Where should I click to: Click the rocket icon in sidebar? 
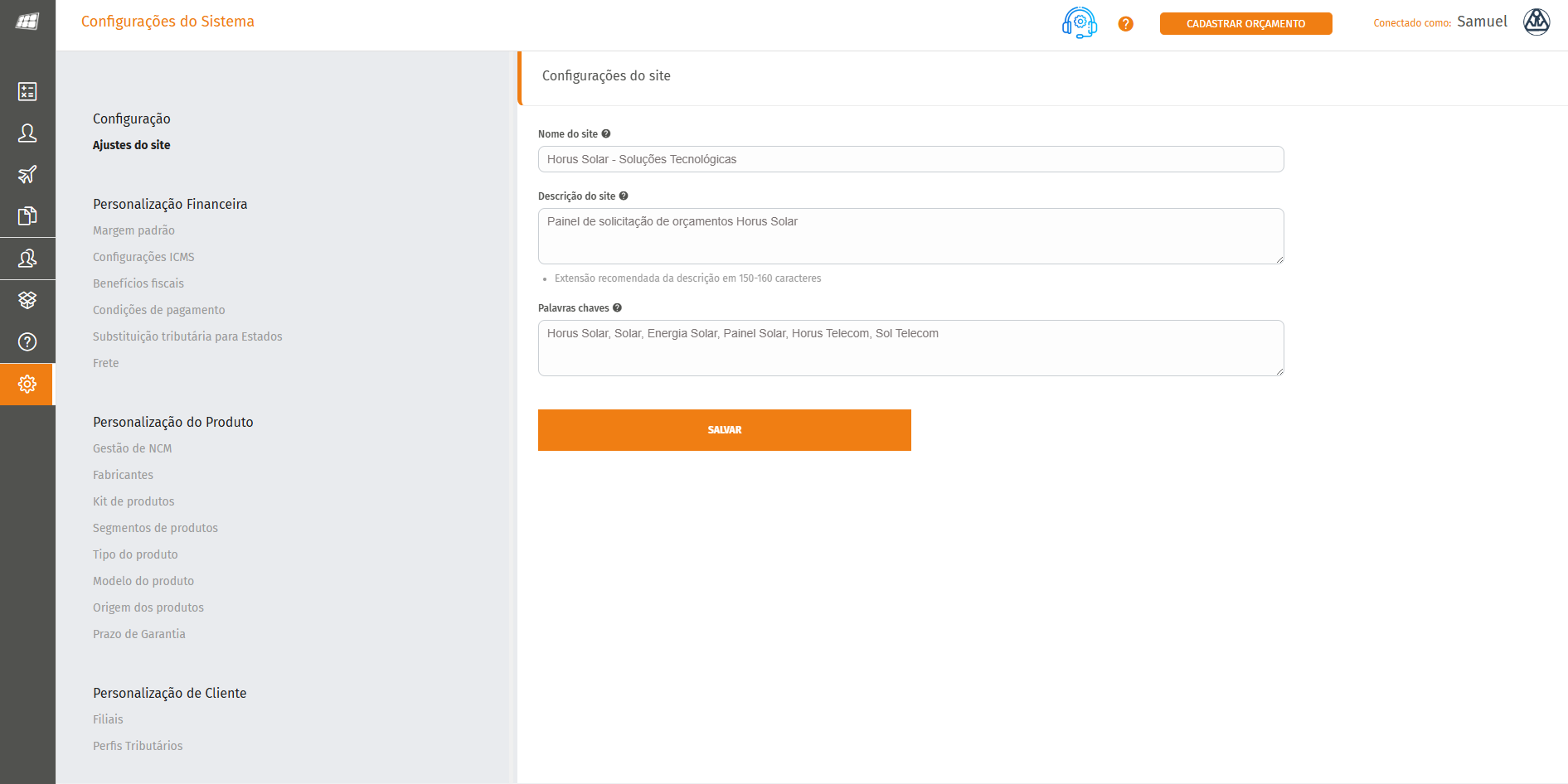click(x=27, y=174)
